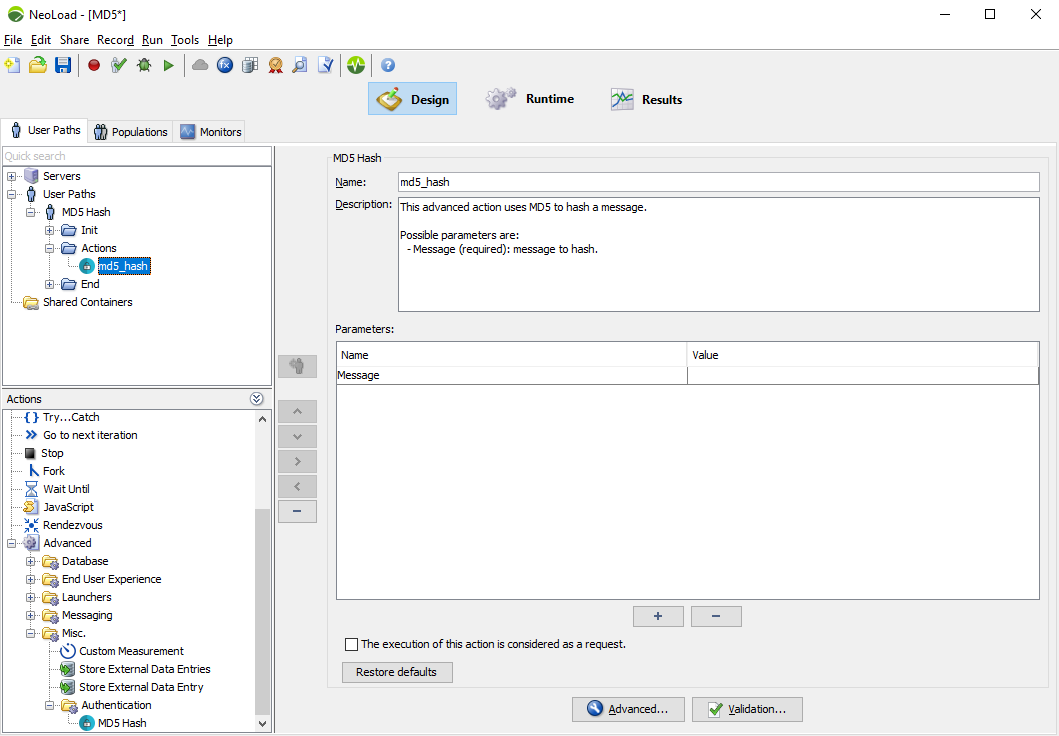Expand the Init folder node

[x=50, y=230]
